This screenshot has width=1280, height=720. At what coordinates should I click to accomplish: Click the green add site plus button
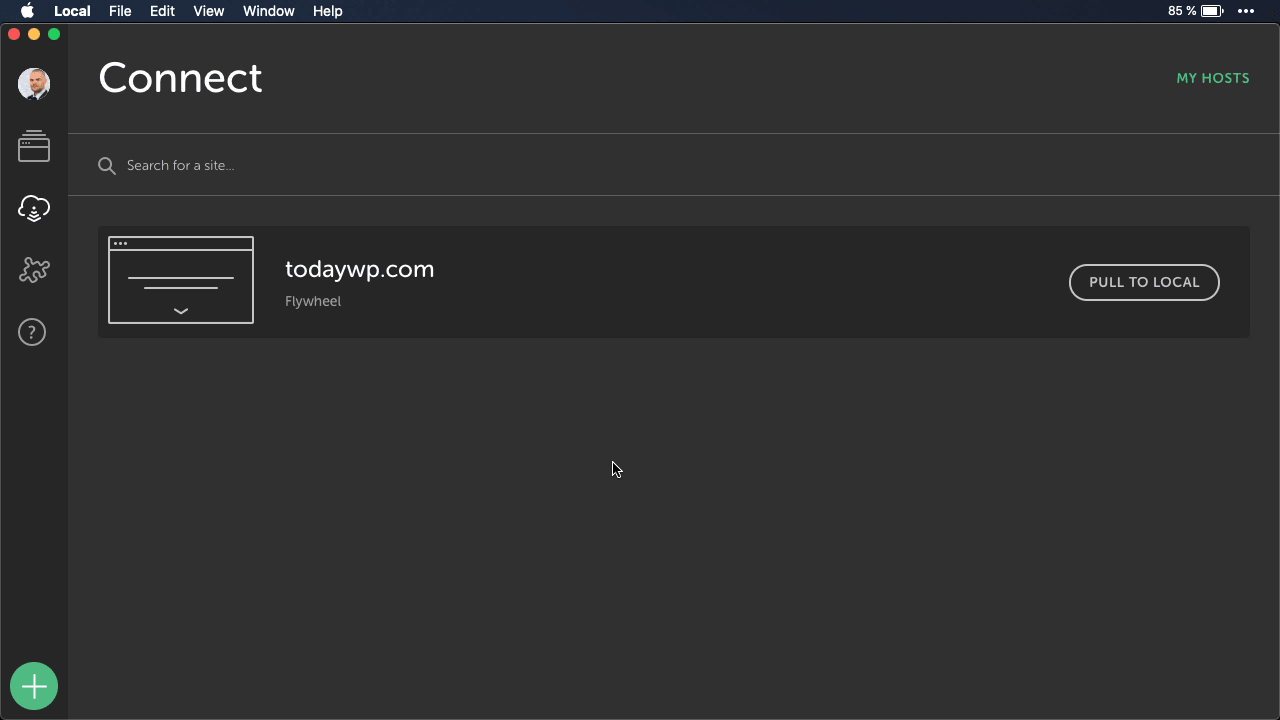click(x=34, y=686)
